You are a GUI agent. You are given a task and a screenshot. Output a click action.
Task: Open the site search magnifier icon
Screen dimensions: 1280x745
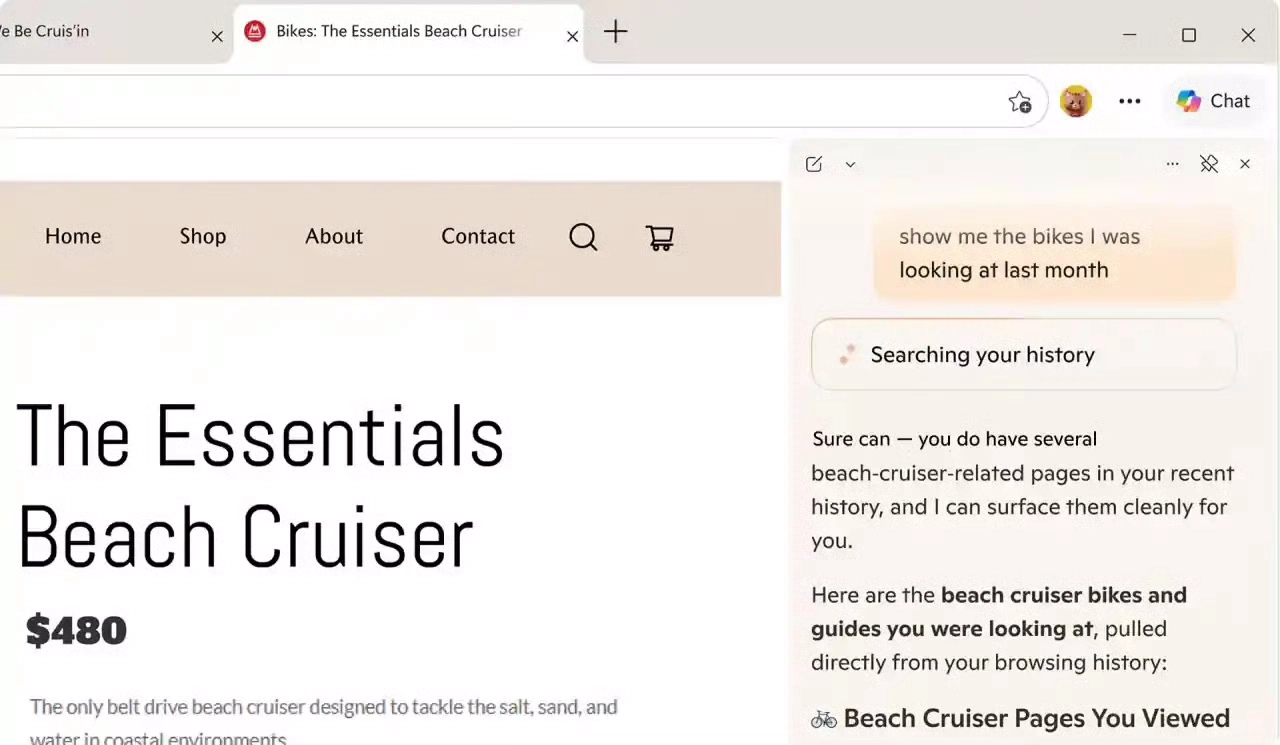pyautogui.click(x=583, y=237)
